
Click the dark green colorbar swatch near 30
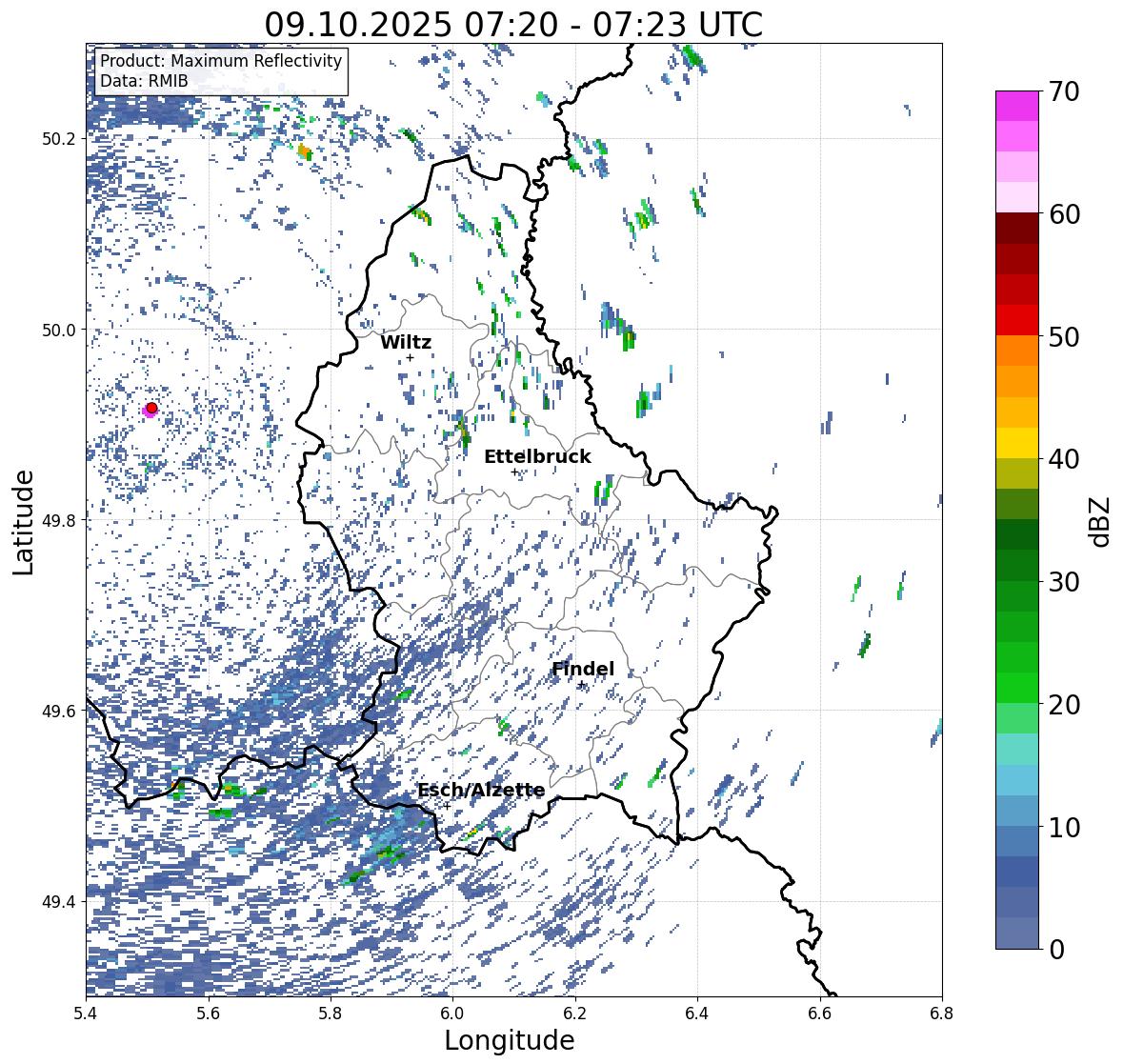[1017, 565]
